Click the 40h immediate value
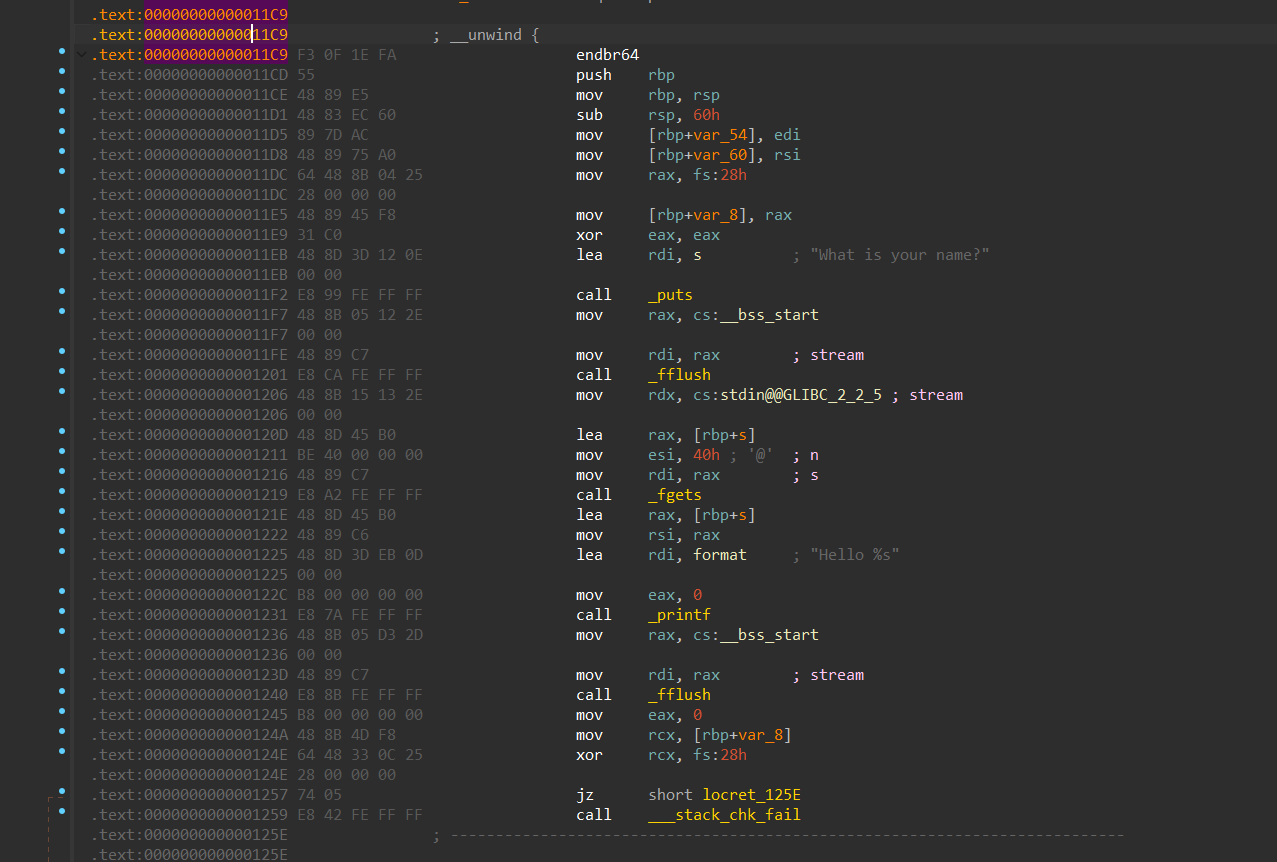The height and width of the screenshot is (862, 1277). pyautogui.click(x=706, y=455)
